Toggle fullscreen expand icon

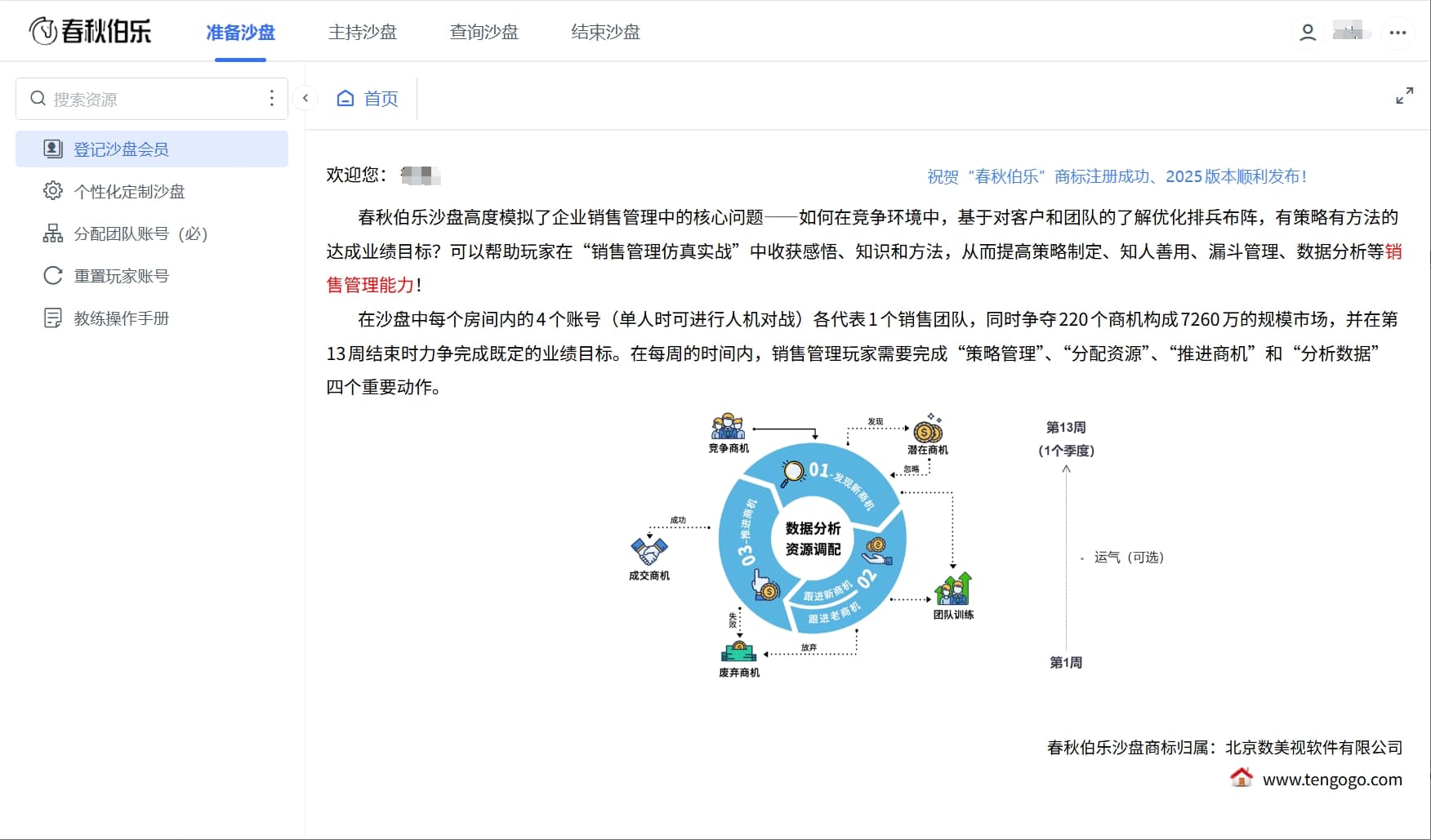1404,96
